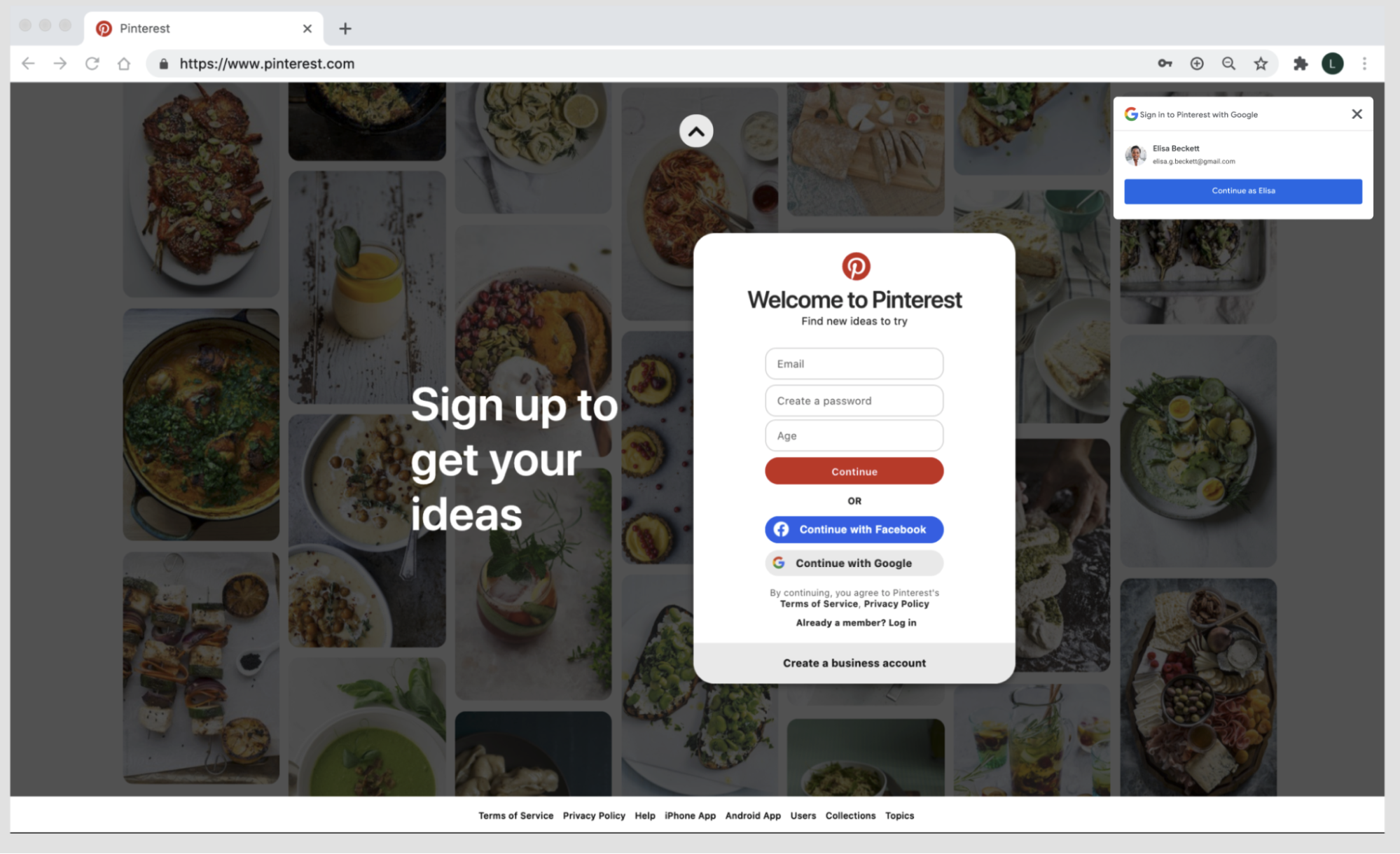Click the scroll-up chevron arrow button
Screen dimensions: 1400x854
coord(696,131)
